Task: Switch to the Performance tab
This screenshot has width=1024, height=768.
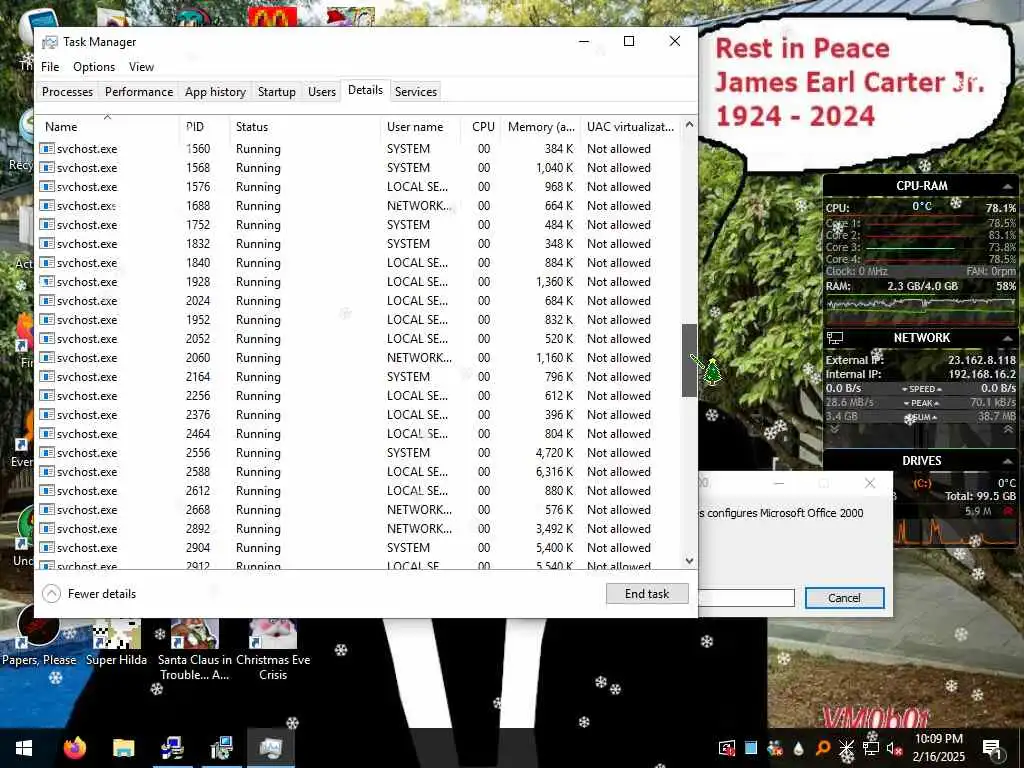Action: point(139,91)
